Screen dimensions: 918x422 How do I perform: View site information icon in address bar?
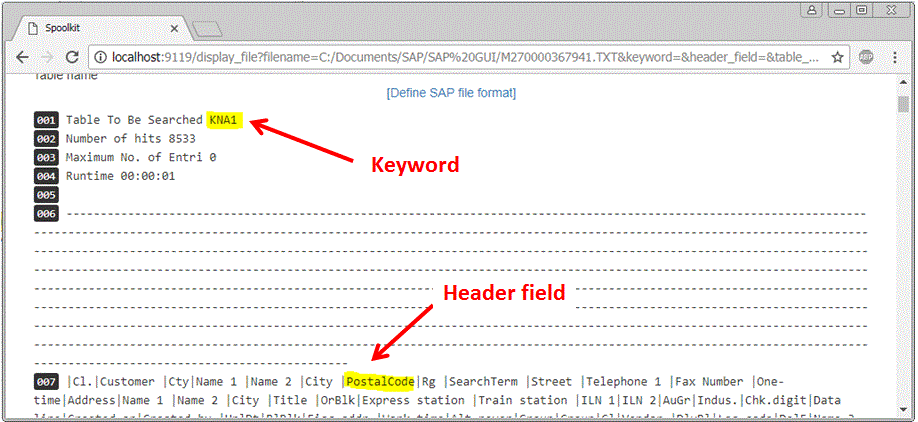point(100,57)
